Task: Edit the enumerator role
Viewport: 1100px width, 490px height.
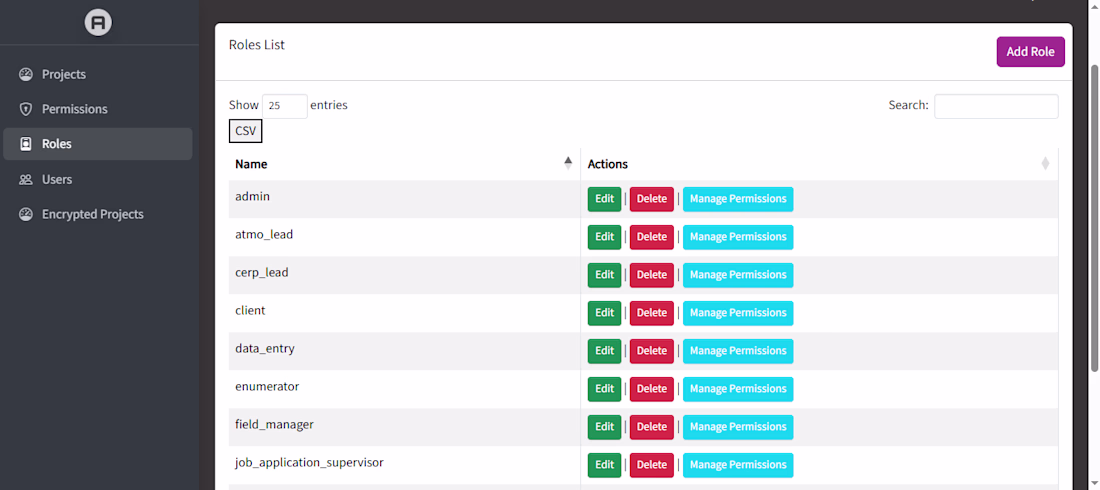Action: click(x=605, y=388)
